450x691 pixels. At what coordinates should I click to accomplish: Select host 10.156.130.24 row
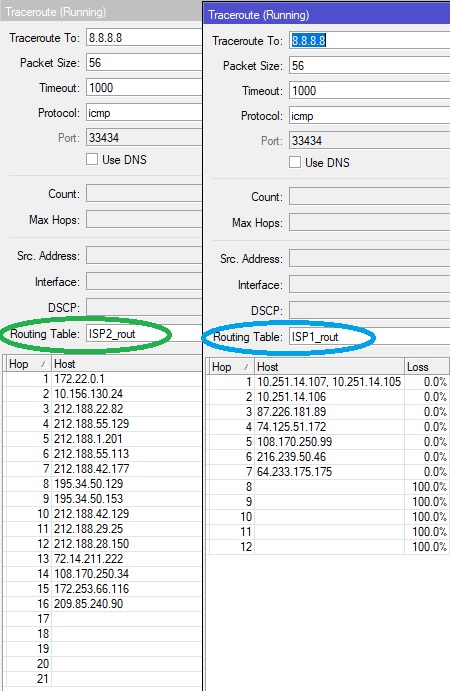[102, 394]
